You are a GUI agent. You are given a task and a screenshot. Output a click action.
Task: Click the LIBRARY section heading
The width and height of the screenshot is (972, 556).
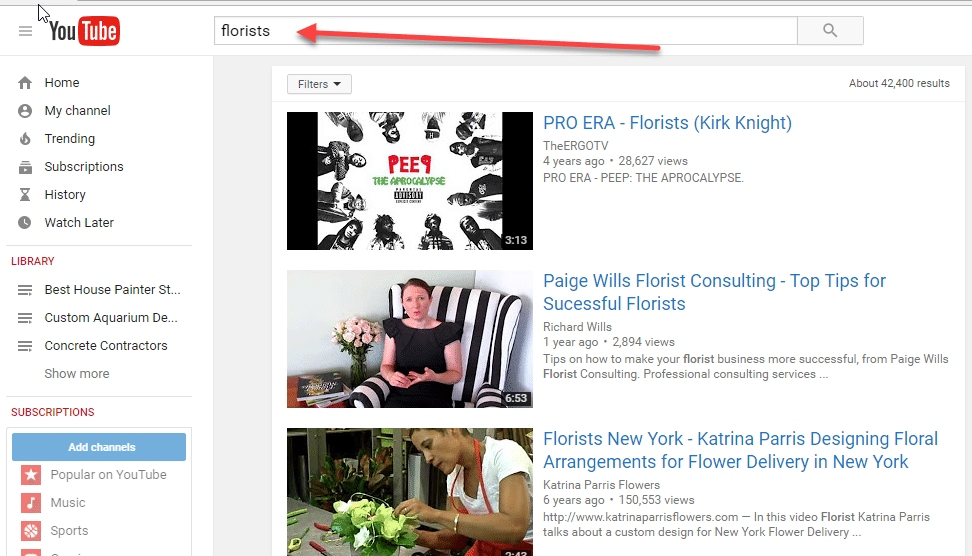33,261
